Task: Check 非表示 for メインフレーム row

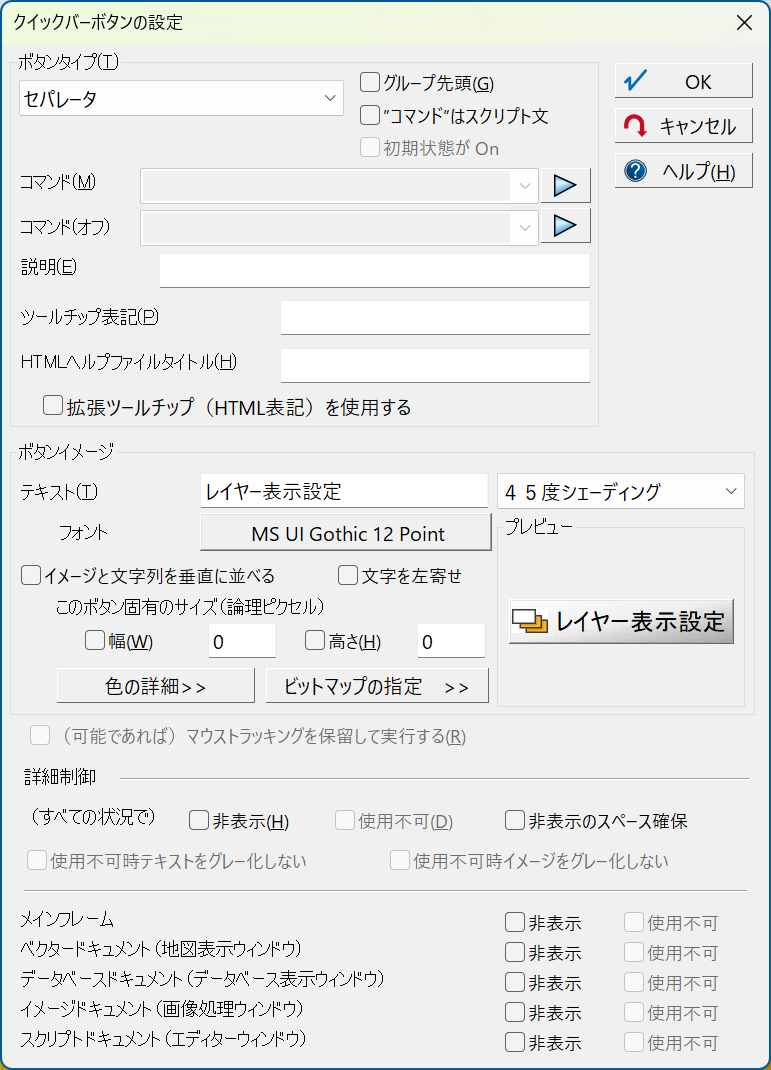Action: click(x=515, y=923)
